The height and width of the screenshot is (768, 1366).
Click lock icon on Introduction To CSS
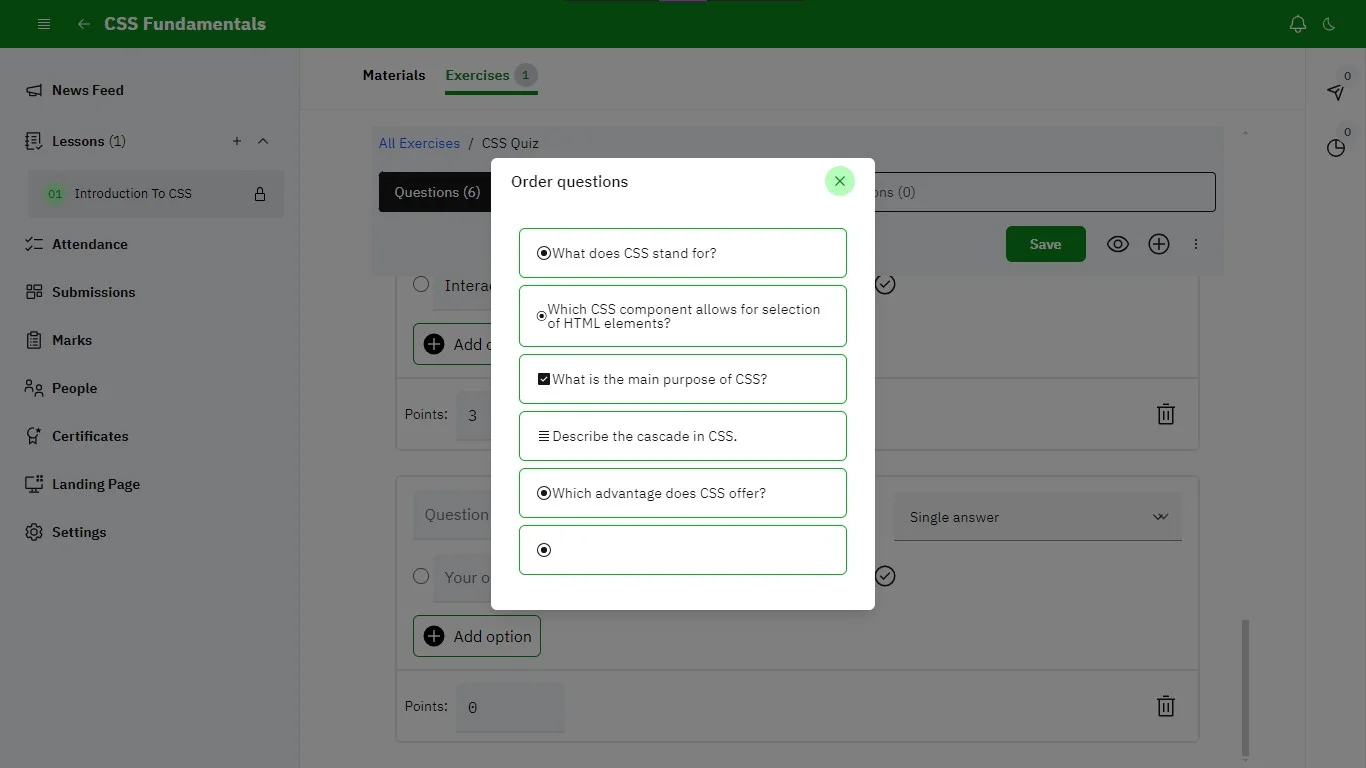(x=260, y=194)
